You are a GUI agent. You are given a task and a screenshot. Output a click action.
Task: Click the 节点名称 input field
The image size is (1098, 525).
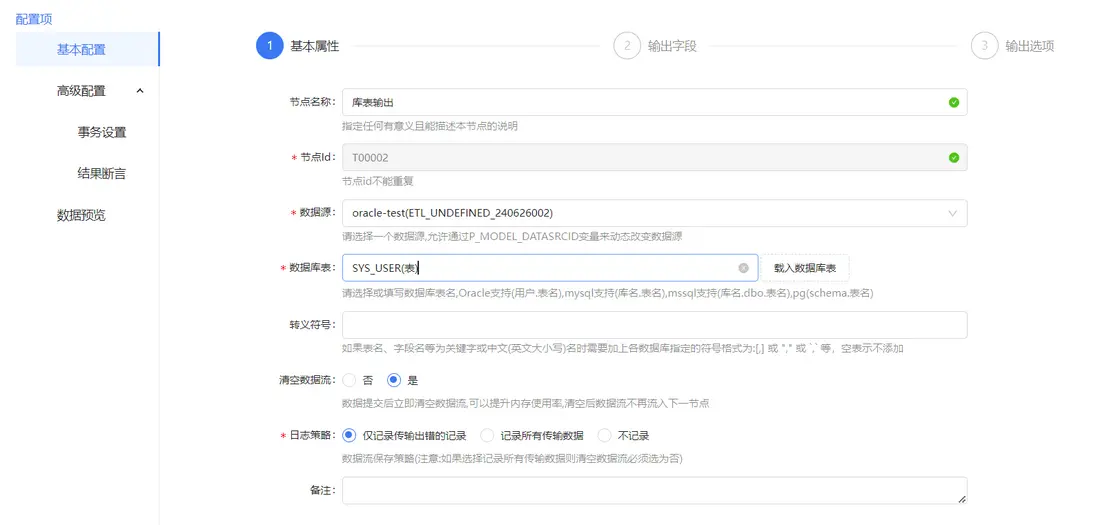655,102
